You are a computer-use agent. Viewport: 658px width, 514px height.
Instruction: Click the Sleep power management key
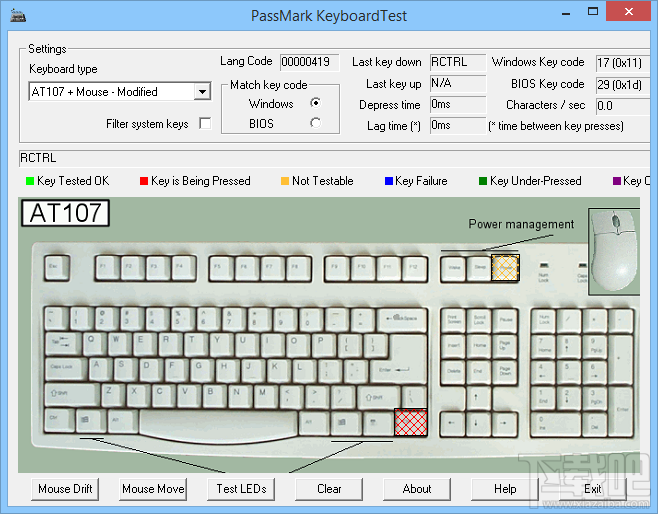[x=479, y=269]
